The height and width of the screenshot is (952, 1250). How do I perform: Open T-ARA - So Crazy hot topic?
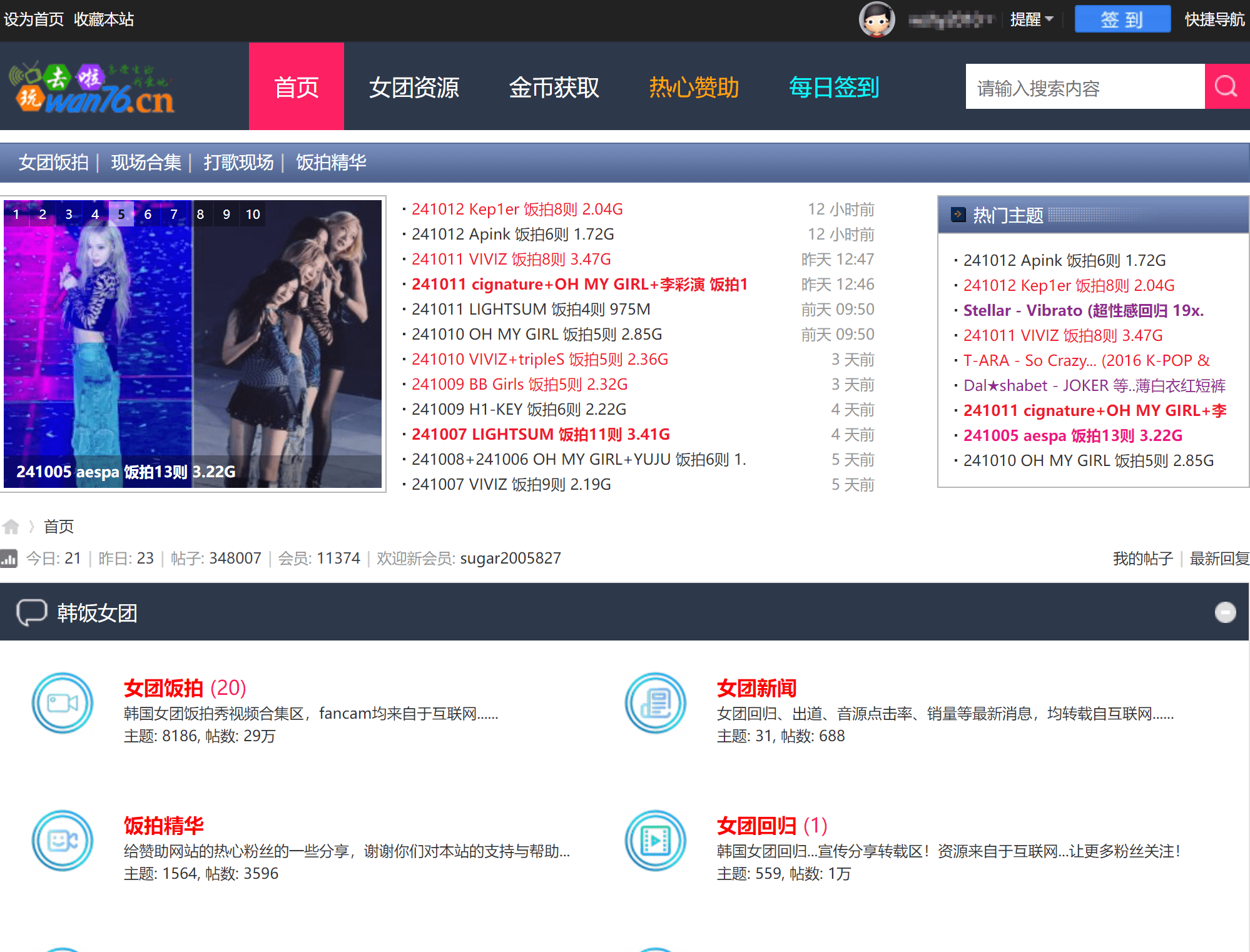coord(1087,360)
